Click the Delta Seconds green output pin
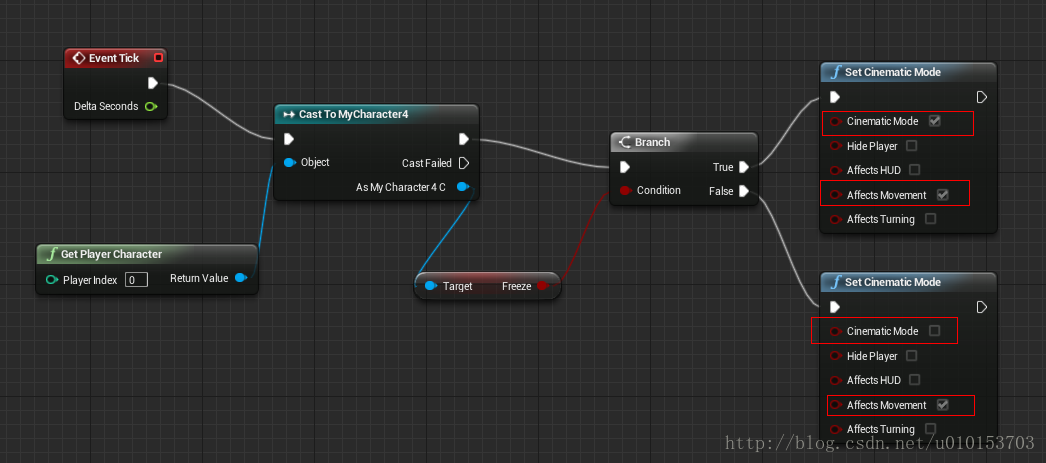Image resolution: width=1046 pixels, height=463 pixels. (151, 107)
